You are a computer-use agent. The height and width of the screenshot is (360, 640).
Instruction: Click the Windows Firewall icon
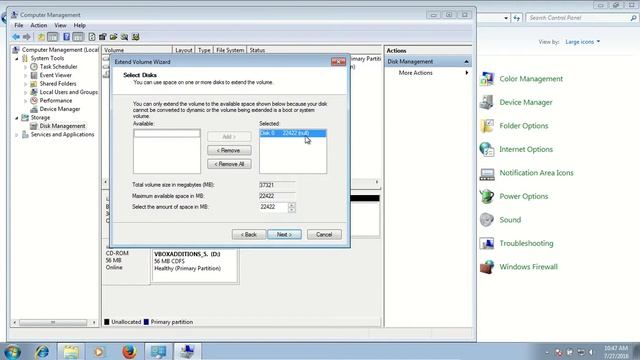[487, 267]
